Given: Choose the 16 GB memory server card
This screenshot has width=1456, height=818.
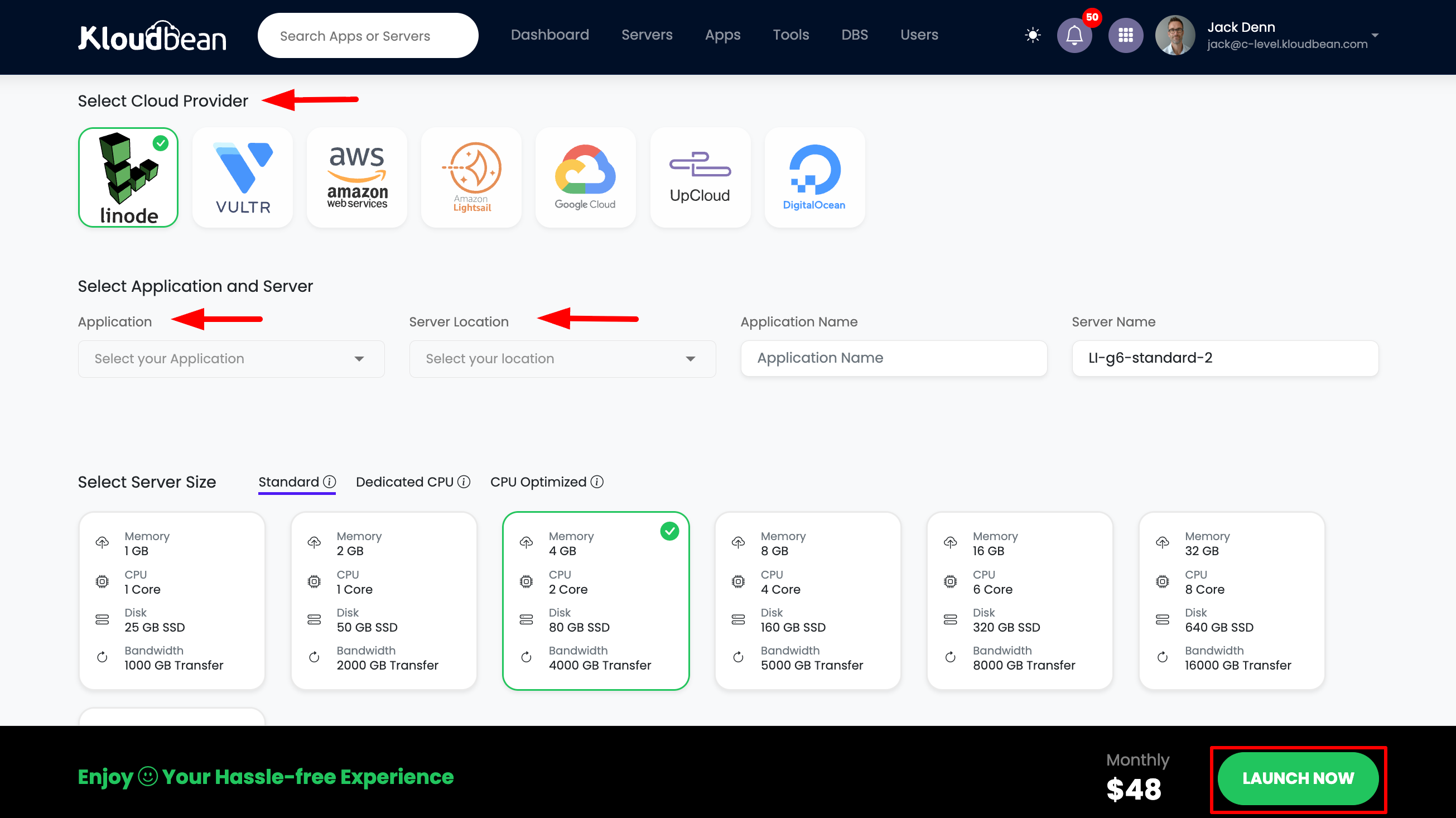Looking at the screenshot, I should [x=1020, y=601].
